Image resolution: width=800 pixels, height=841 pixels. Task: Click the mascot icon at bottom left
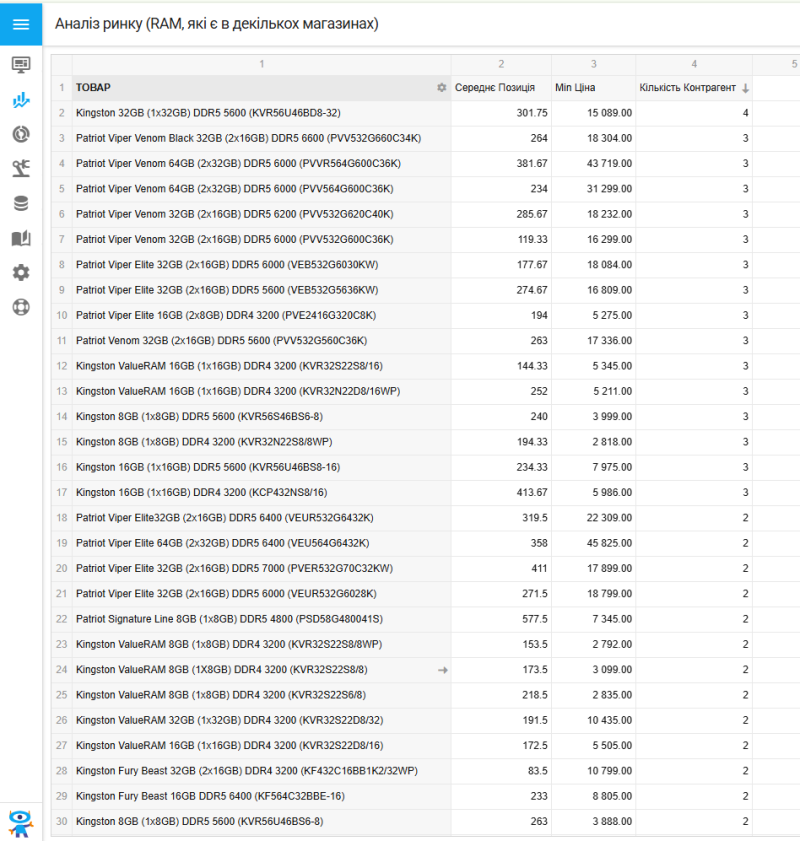[x=20, y=821]
